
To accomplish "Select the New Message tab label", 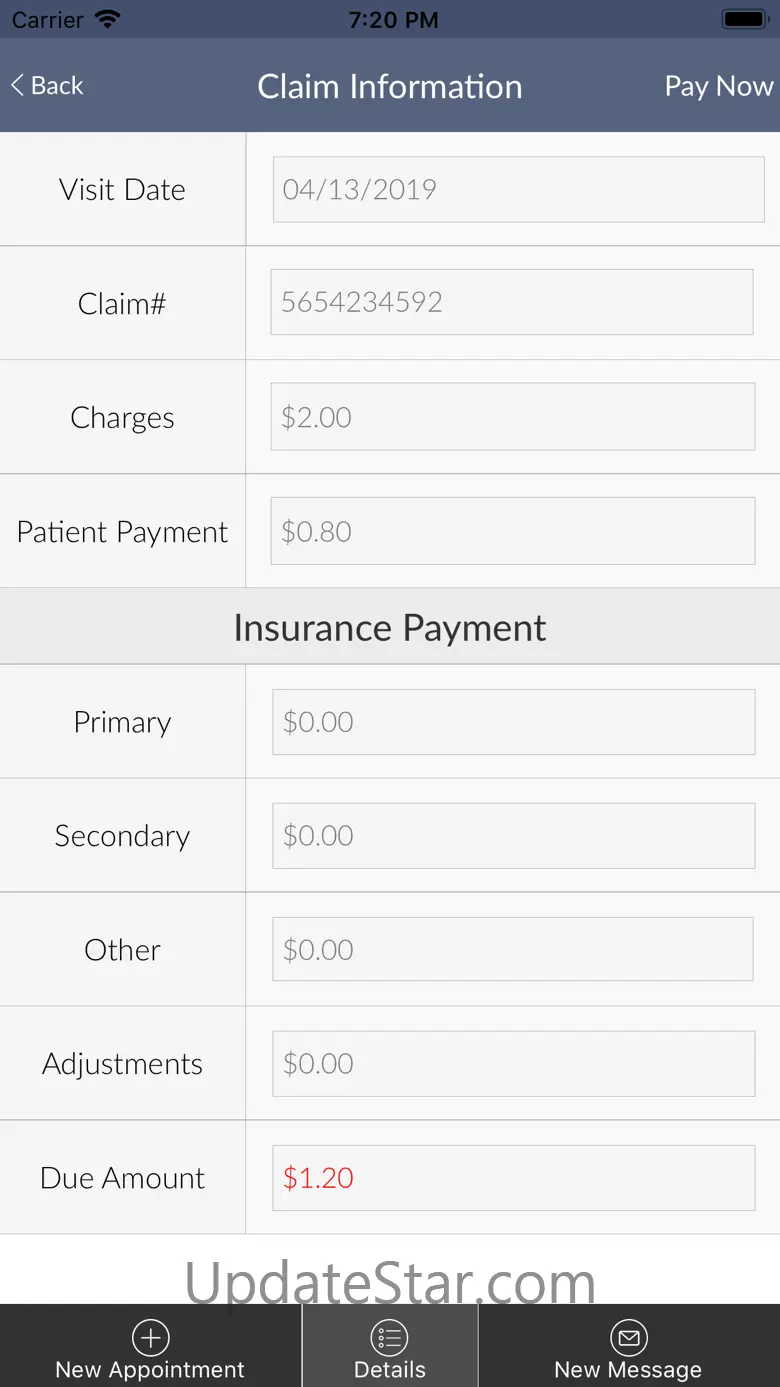I will [x=628, y=1370].
